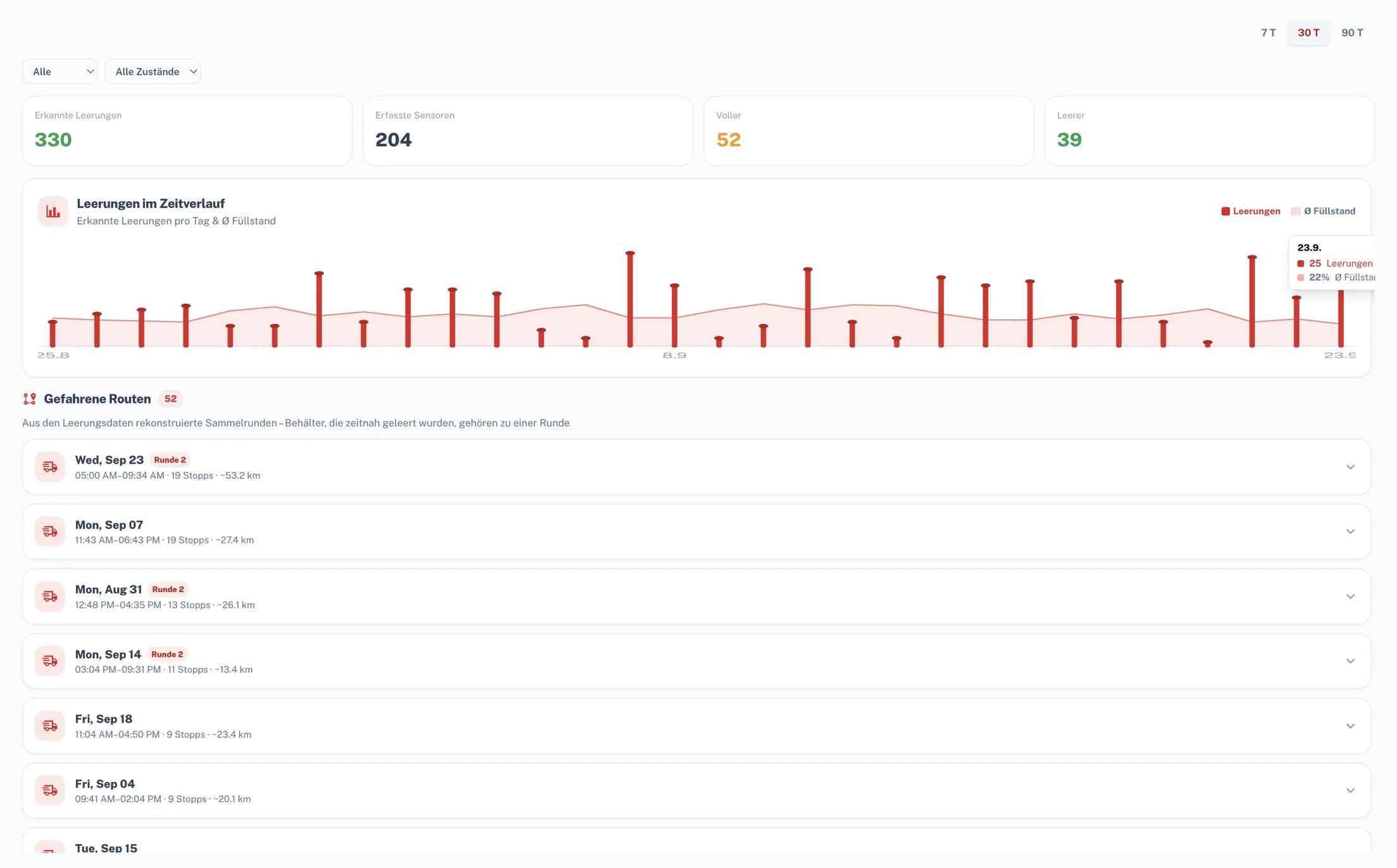
Task: Click the truck icon on Wed, Sep 23 route
Action: point(50,467)
